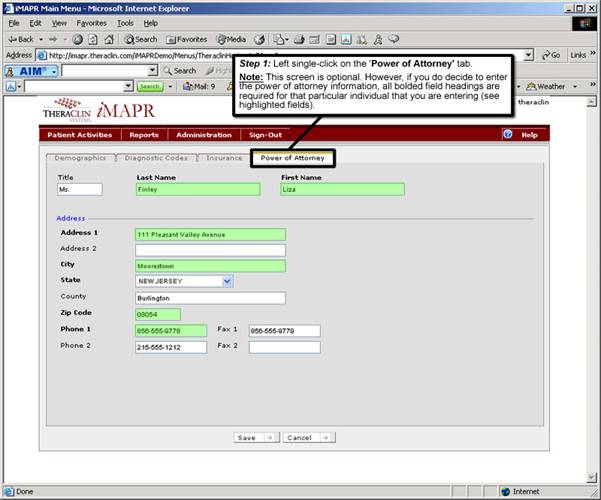Expand the AIM toolbar dropdown
601x500 pixels.
click(x=52, y=71)
